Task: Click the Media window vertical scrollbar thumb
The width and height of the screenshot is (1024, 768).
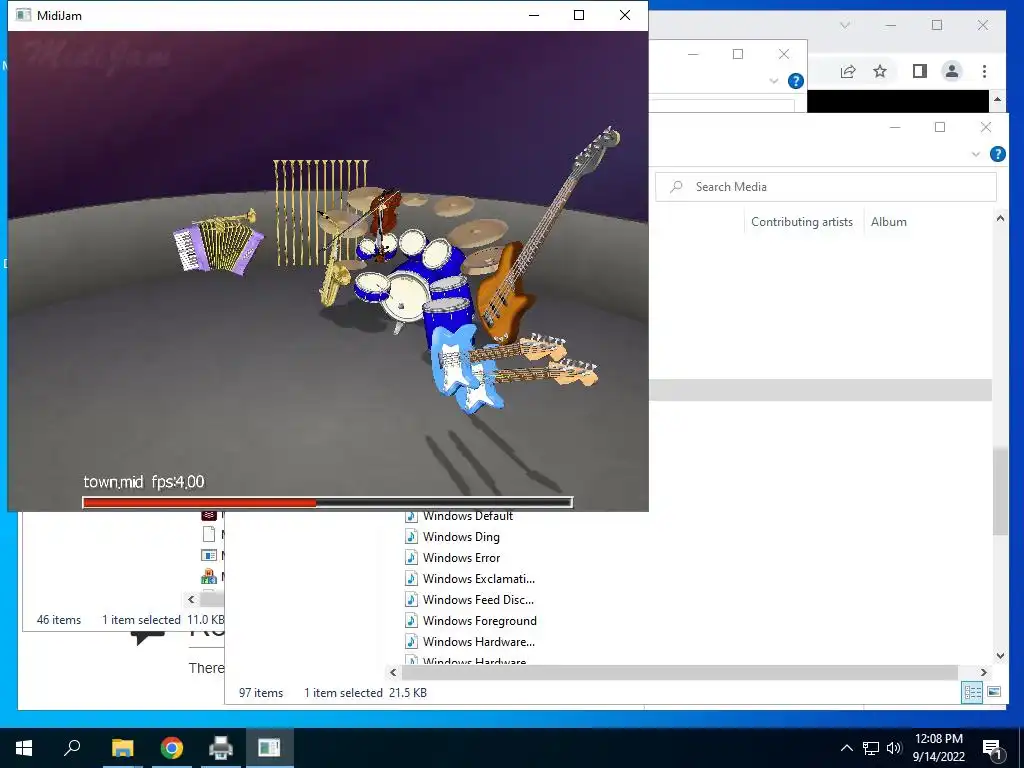Action: point(1000,491)
